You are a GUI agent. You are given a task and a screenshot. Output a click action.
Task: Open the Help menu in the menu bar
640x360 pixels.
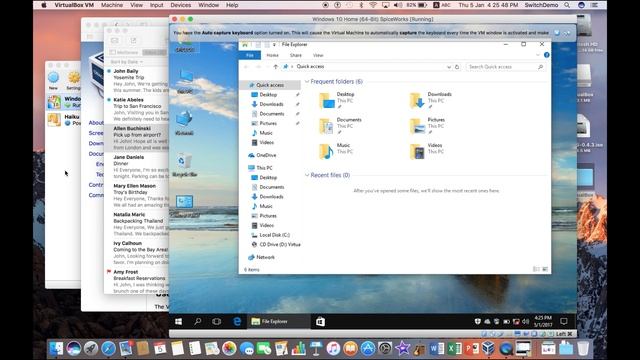tap(232, 5)
